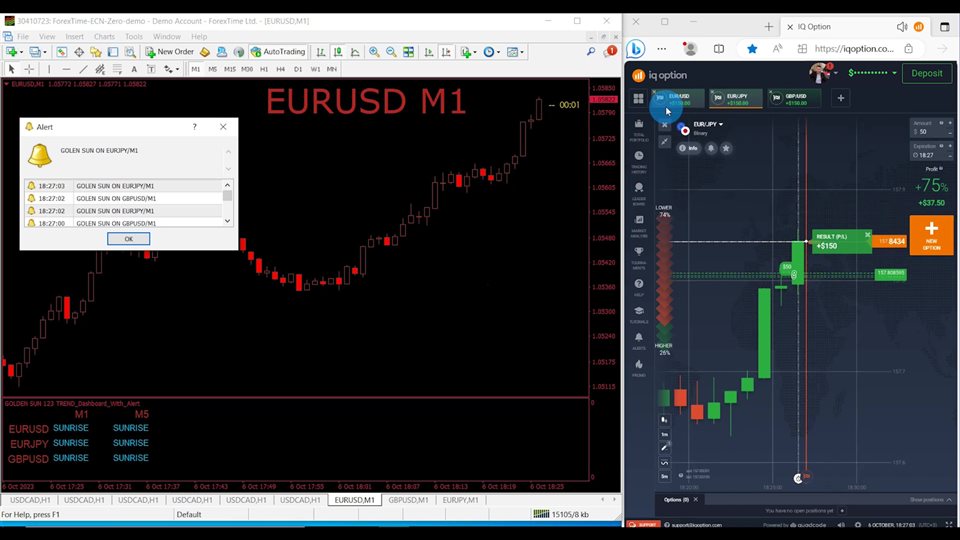The width and height of the screenshot is (960, 540).
Task: Open Trading History in IQ Option sidebar
Action: click(639, 162)
